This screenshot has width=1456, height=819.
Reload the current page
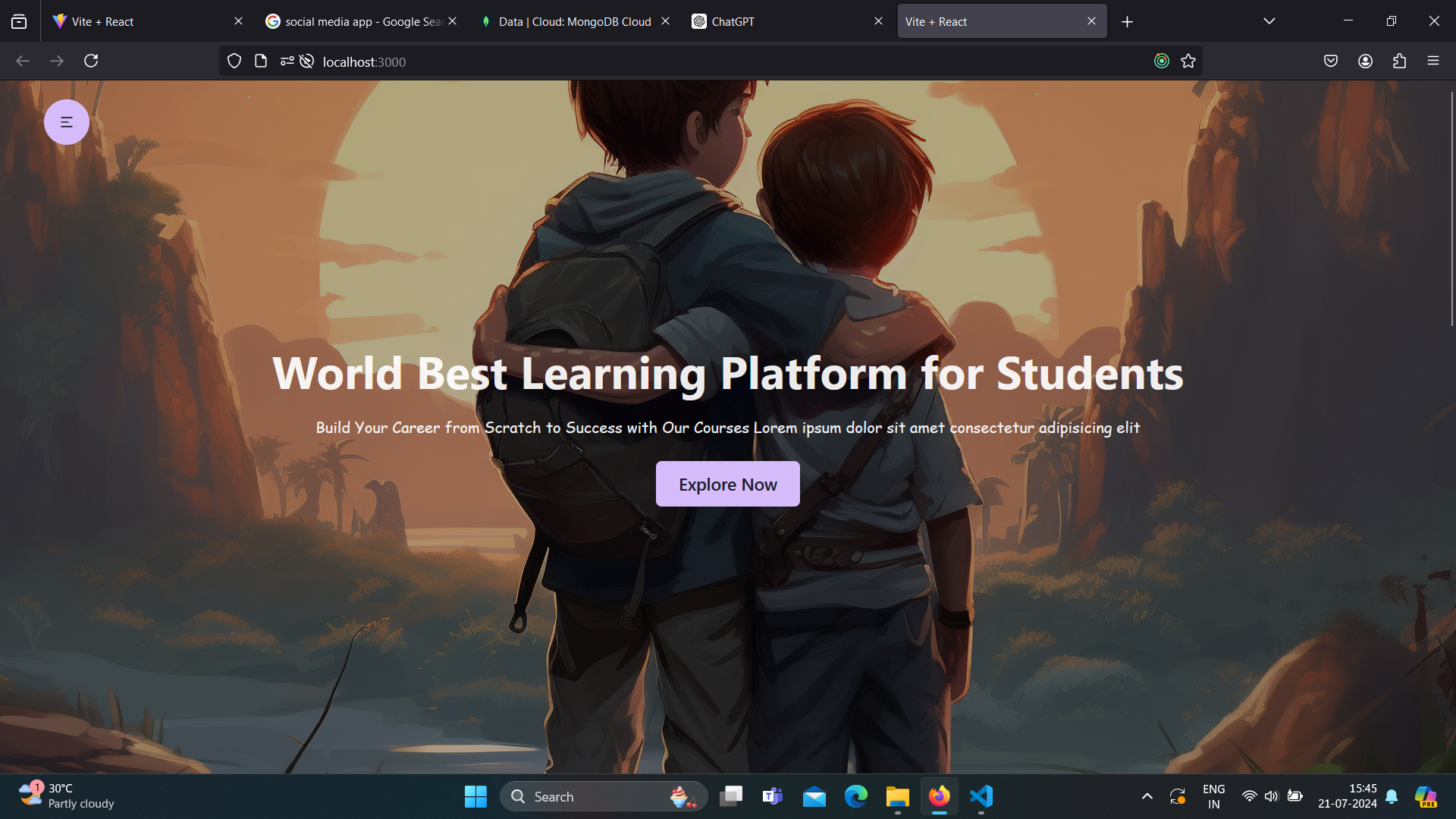[91, 61]
